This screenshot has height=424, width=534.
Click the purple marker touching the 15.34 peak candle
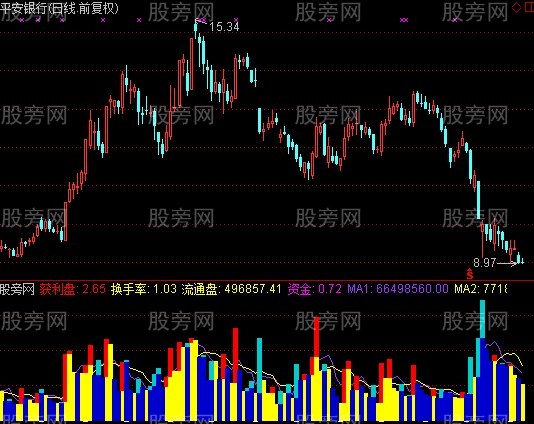coord(201,20)
